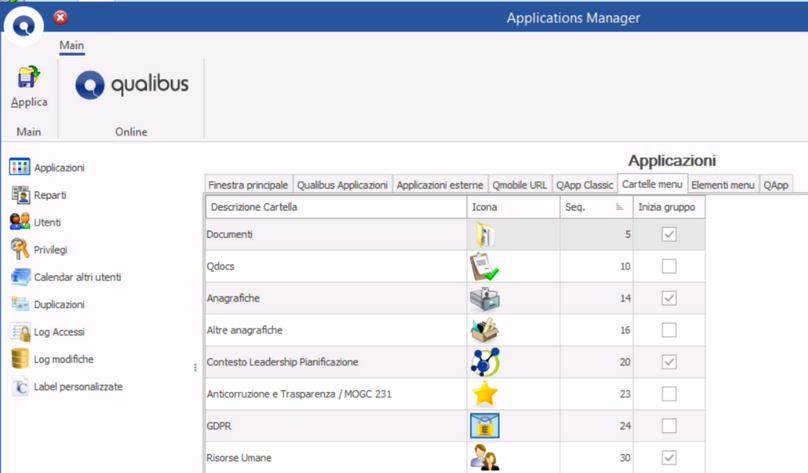Sort by the Seq. column header
808x473 pixels.
coord(594,207)
